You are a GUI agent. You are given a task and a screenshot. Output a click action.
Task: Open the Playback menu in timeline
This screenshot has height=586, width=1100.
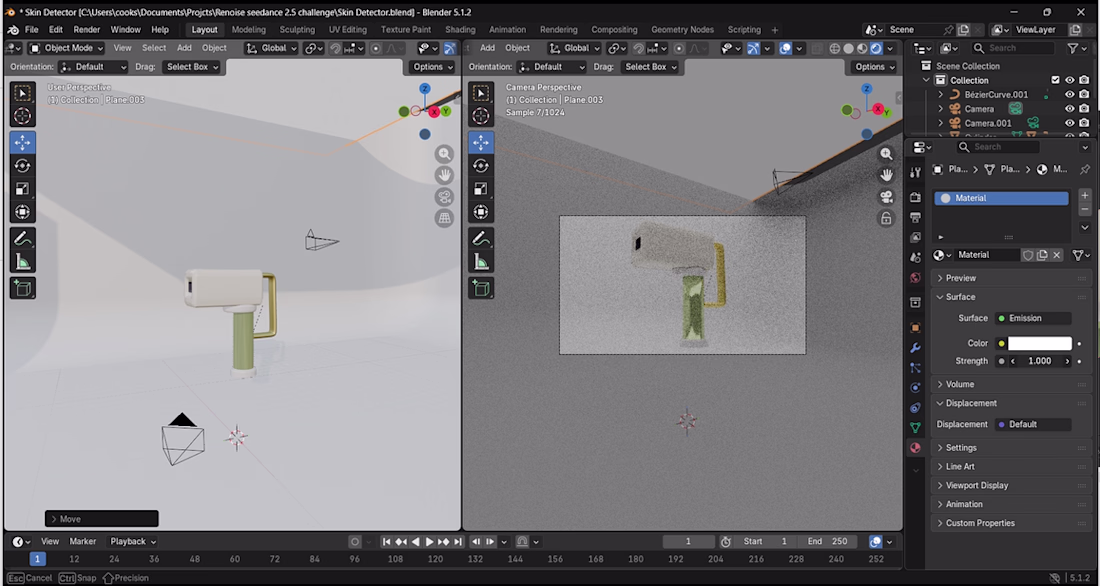pos(133,542)
